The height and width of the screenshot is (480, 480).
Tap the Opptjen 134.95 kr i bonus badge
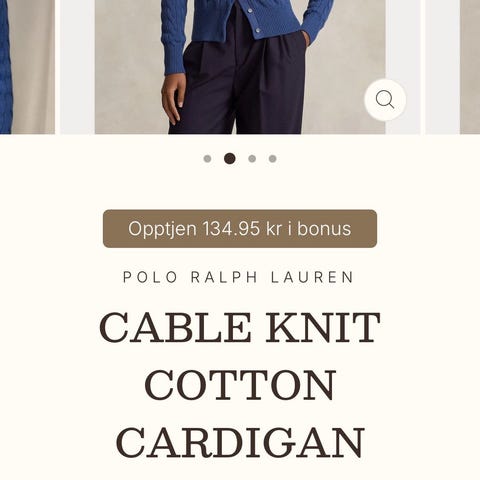point(240,229)
